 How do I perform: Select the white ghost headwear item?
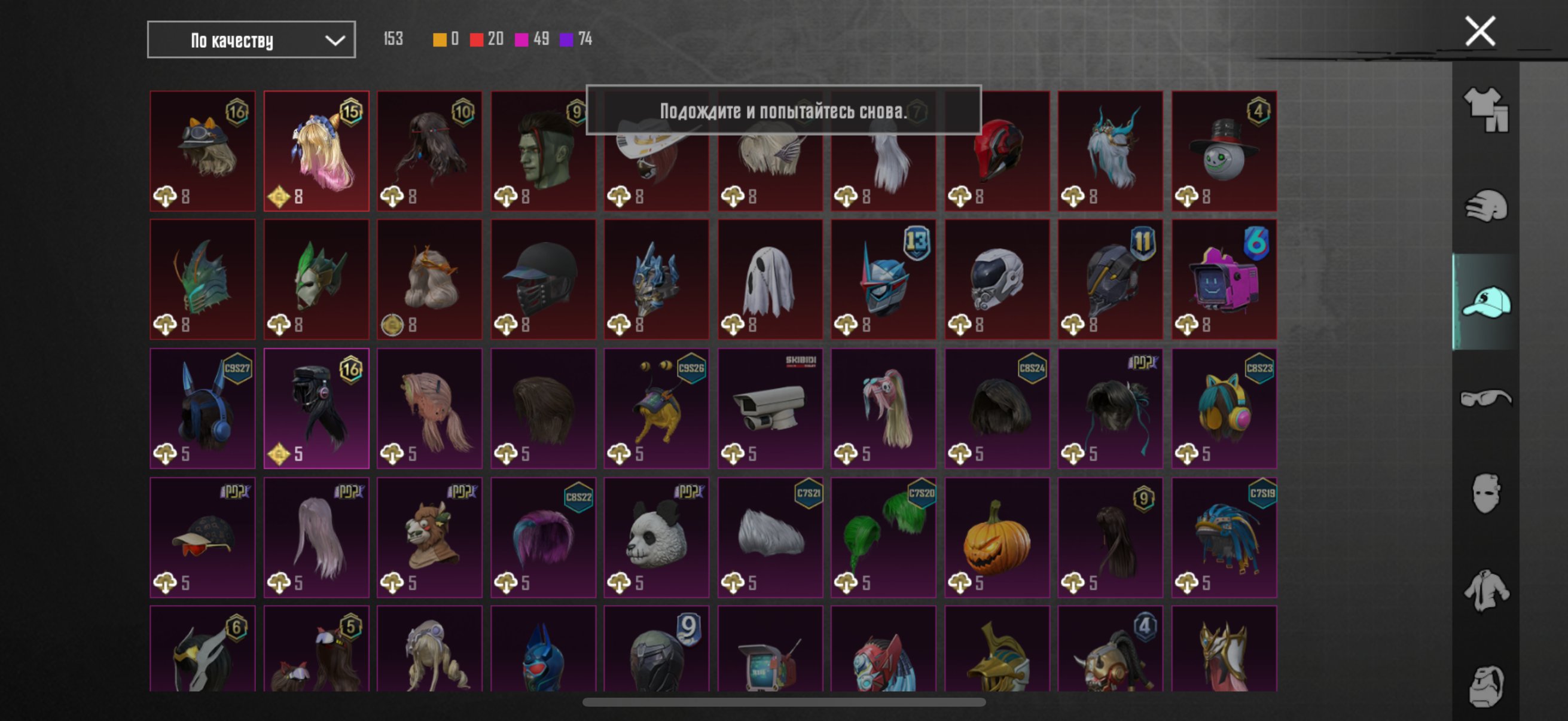[770, 280]
